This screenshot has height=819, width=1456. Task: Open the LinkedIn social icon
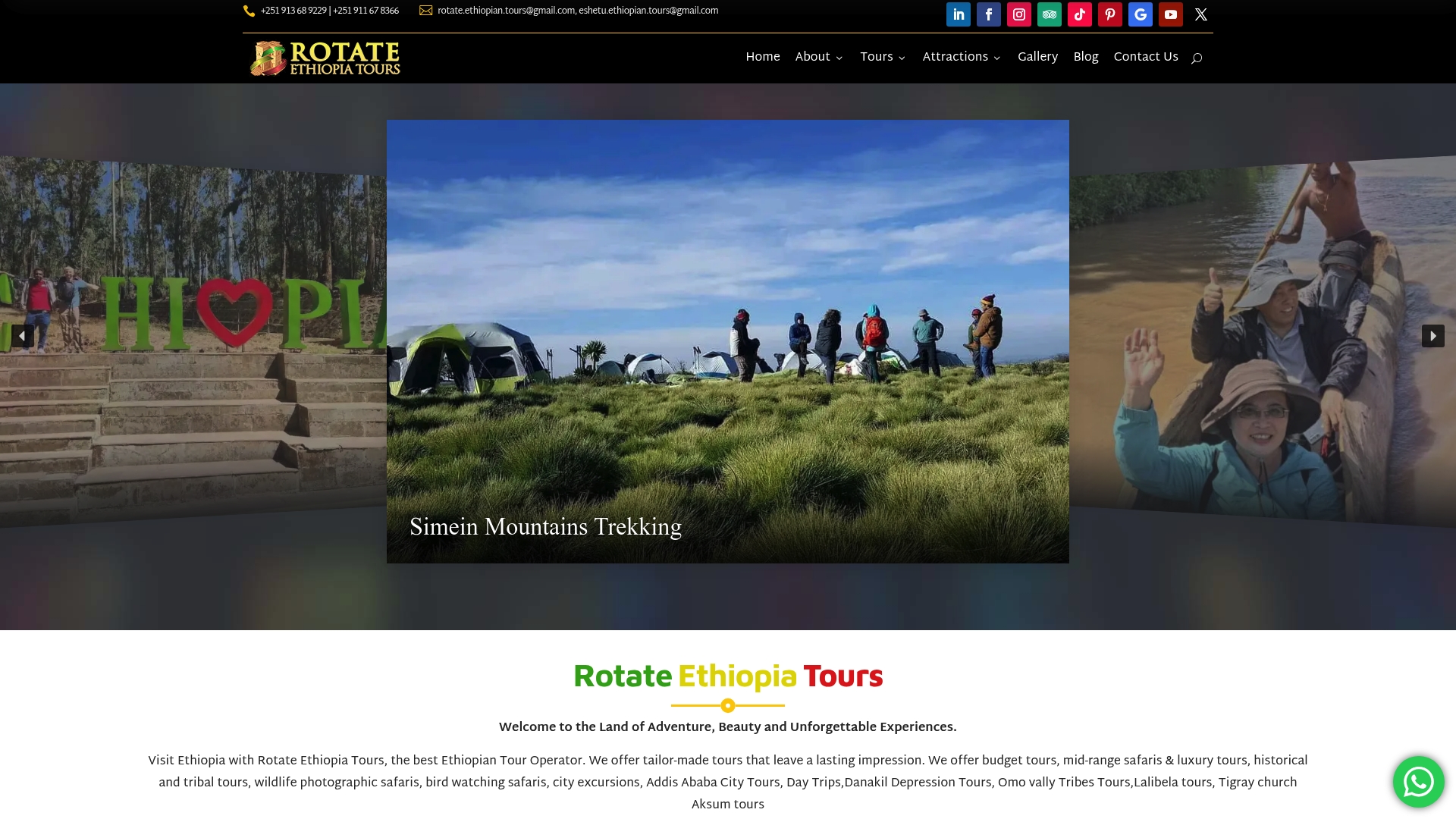(x=958, y=14)
